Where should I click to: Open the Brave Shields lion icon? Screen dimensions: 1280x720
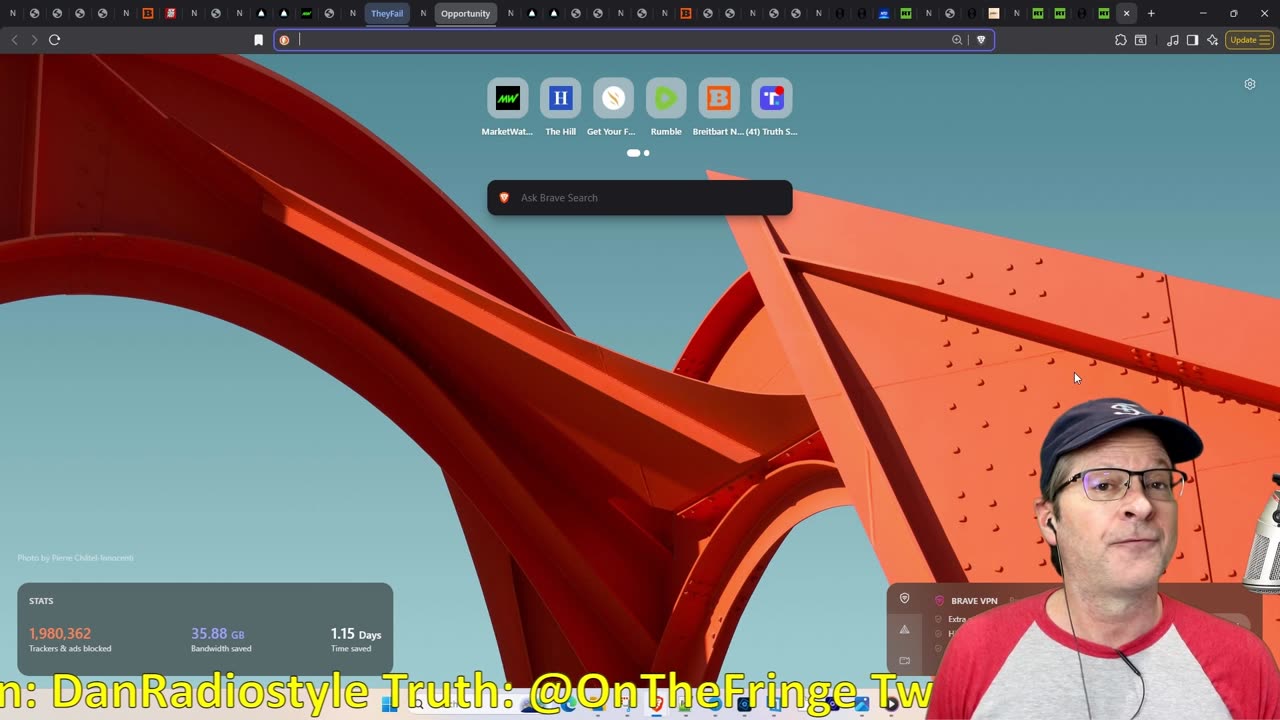[x=981, y=40]
